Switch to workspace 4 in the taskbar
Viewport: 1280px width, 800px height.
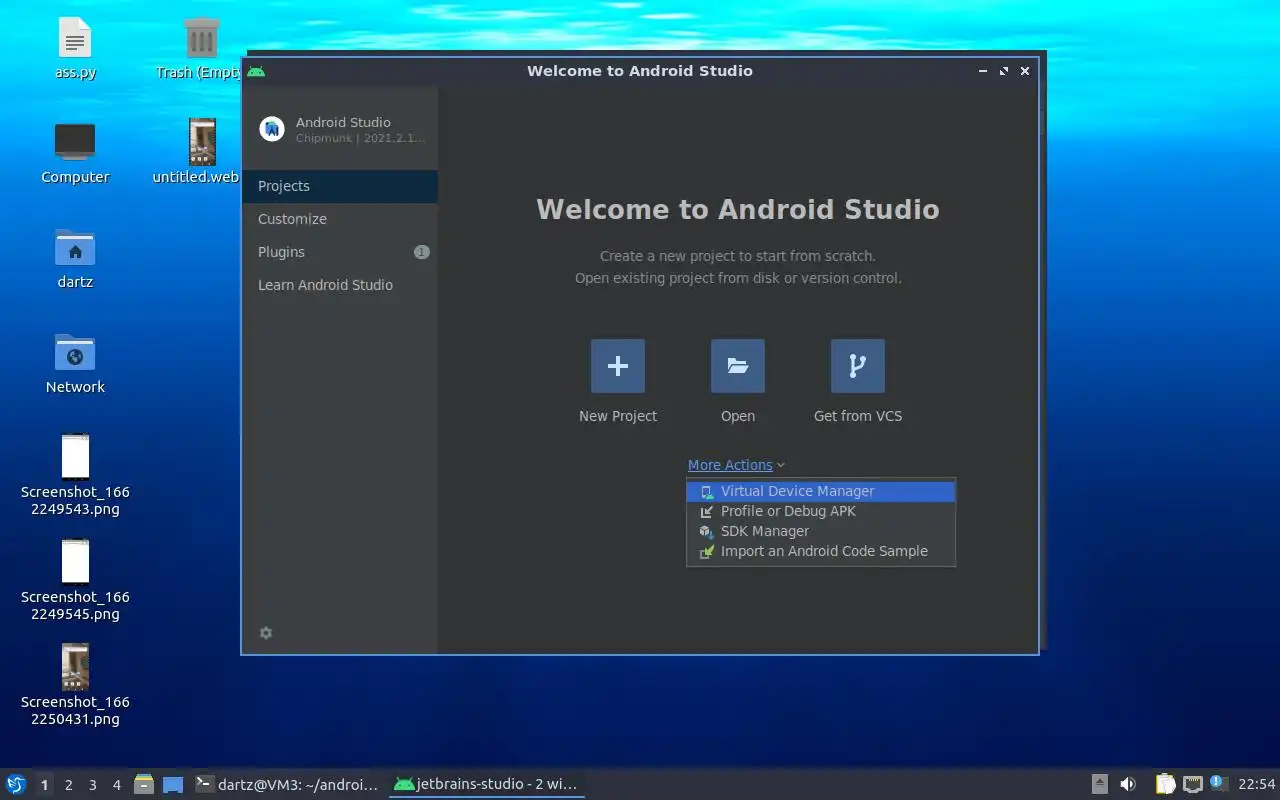(x=116, y=785)
